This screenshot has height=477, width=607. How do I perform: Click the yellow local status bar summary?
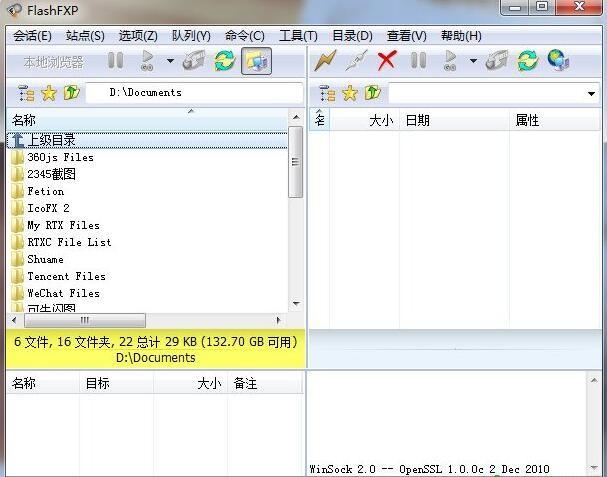coord(156,349)
